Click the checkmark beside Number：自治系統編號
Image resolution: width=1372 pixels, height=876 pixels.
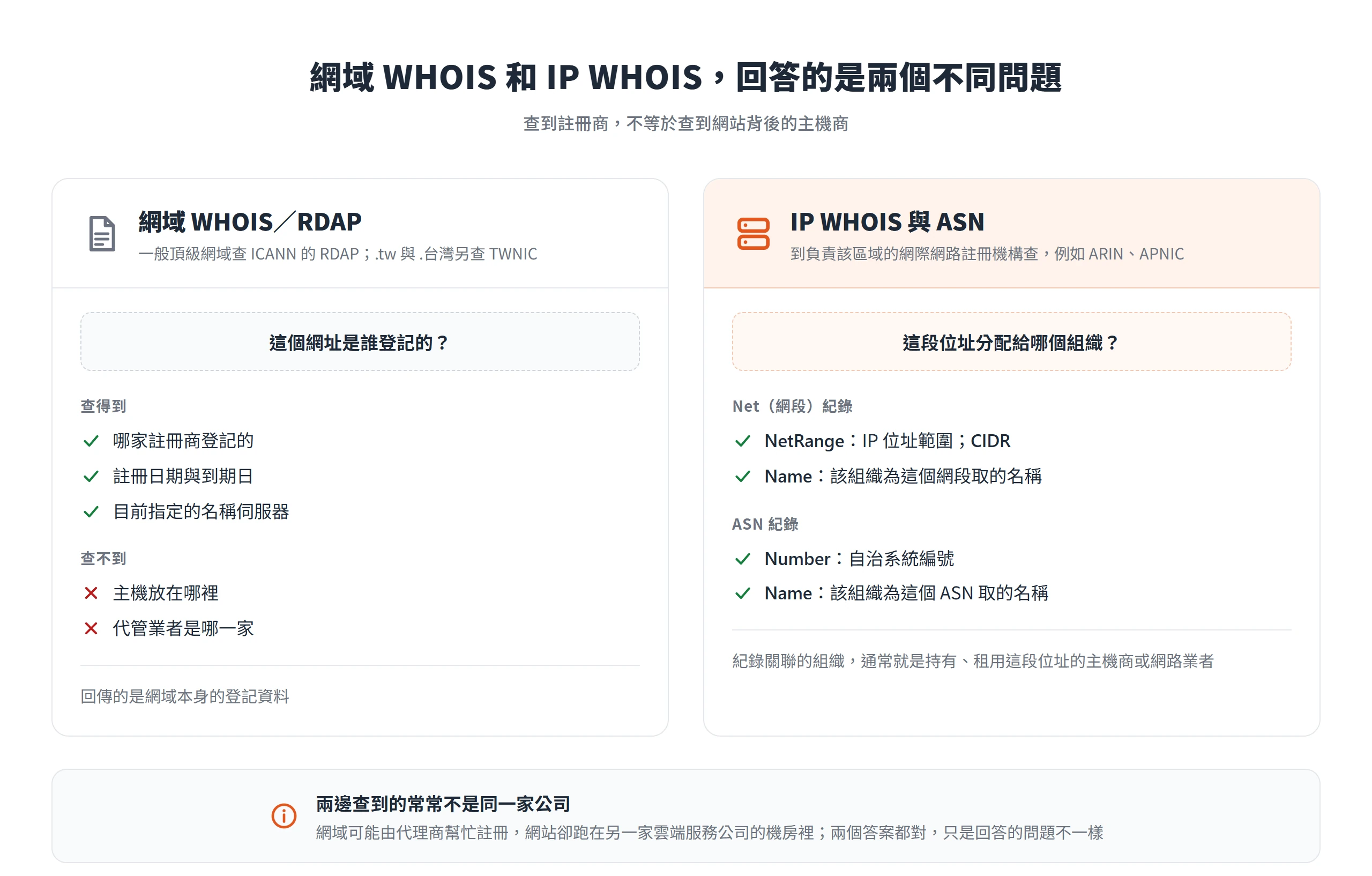(x=743, y=559)
